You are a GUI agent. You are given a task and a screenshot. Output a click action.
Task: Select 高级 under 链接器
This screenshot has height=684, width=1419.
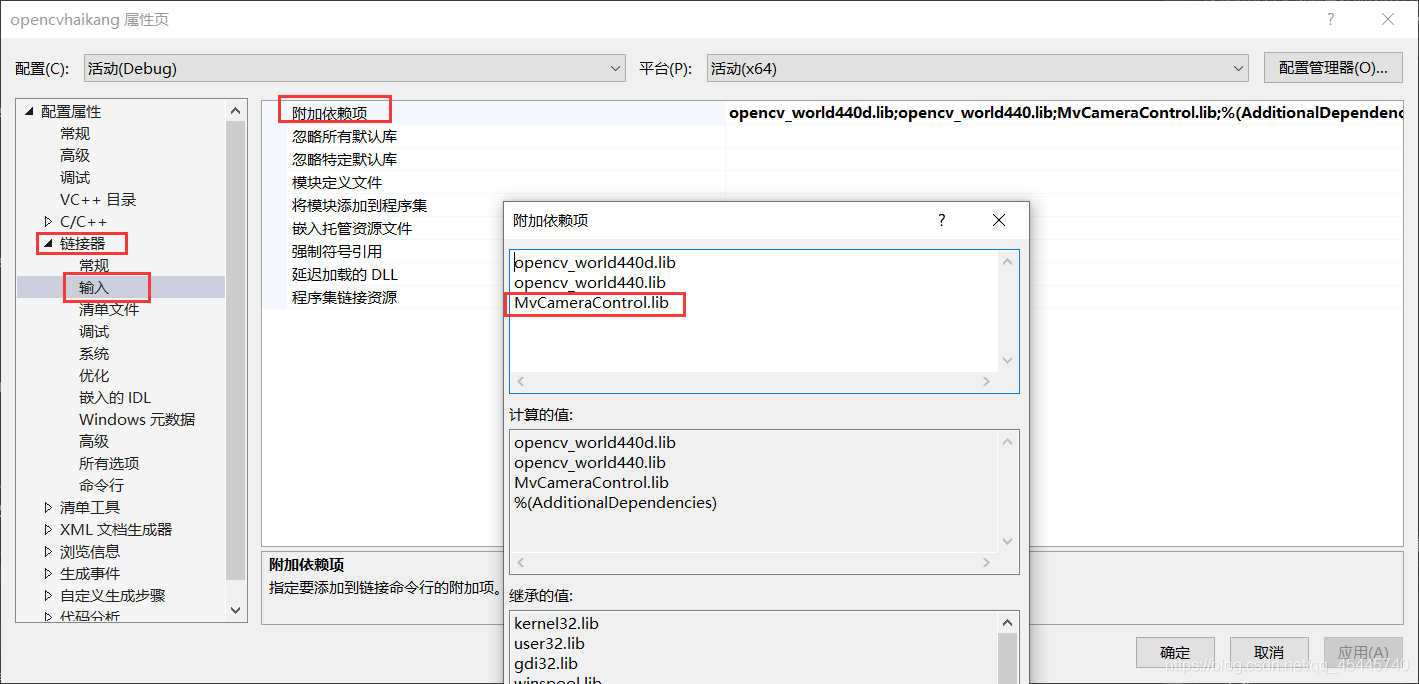(x=94, y=441)
